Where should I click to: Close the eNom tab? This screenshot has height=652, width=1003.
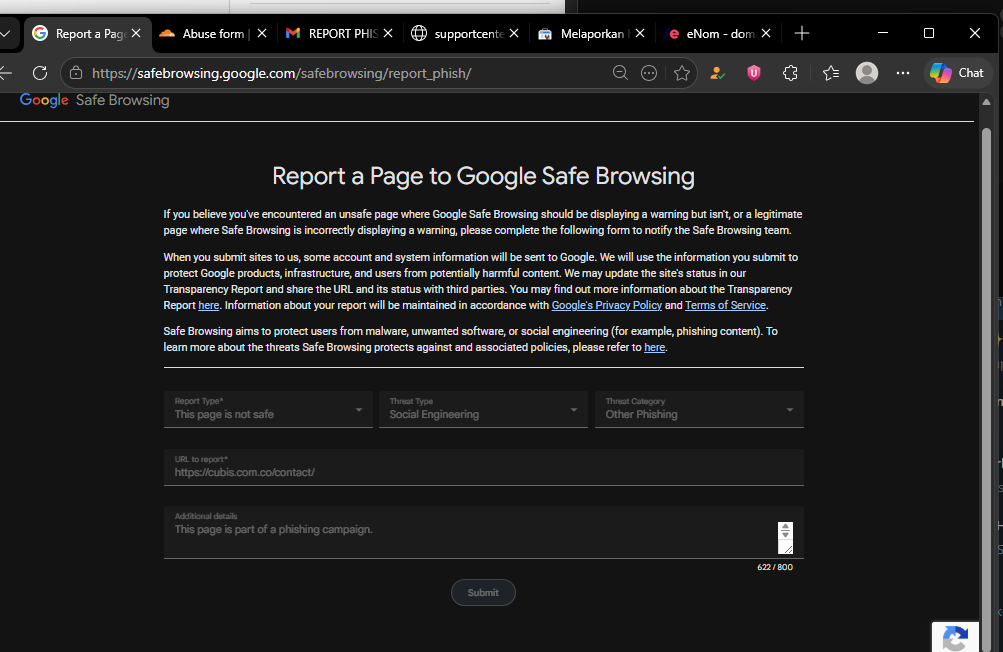(x=766, y=33)
